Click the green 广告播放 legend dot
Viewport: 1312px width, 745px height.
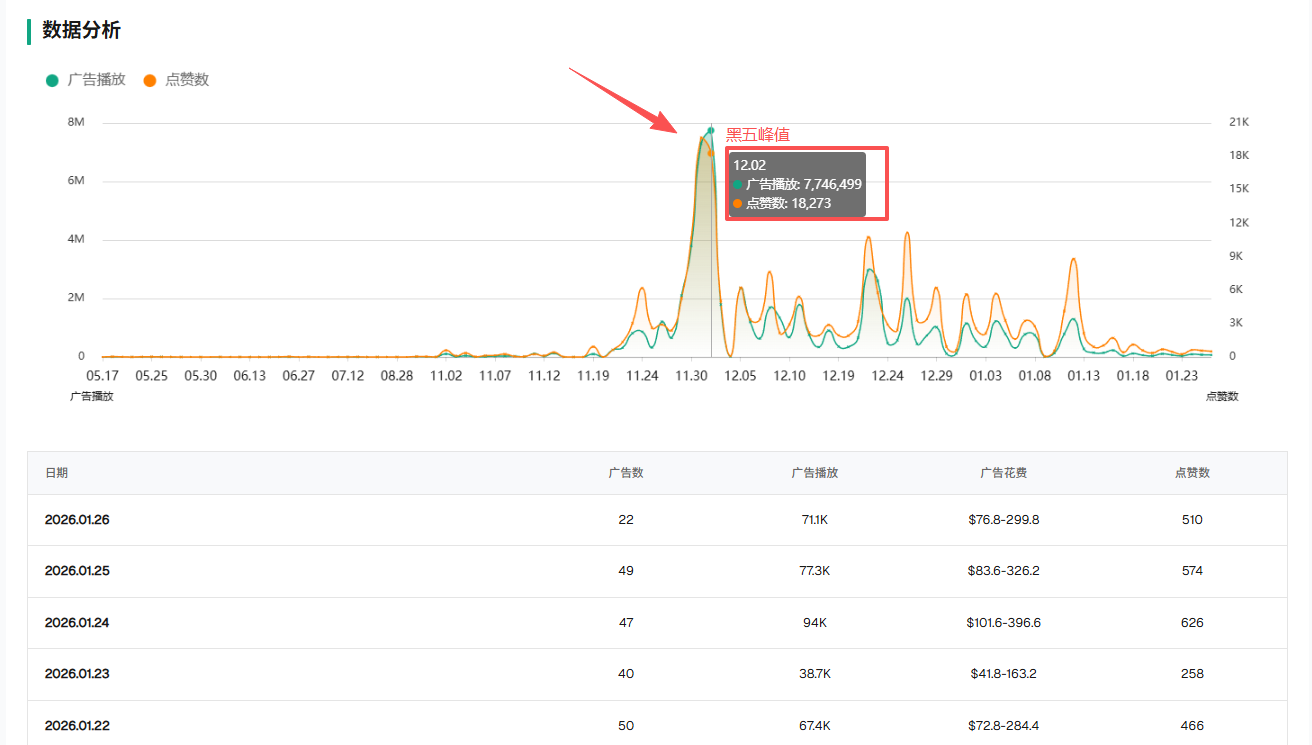pos(52,81)
